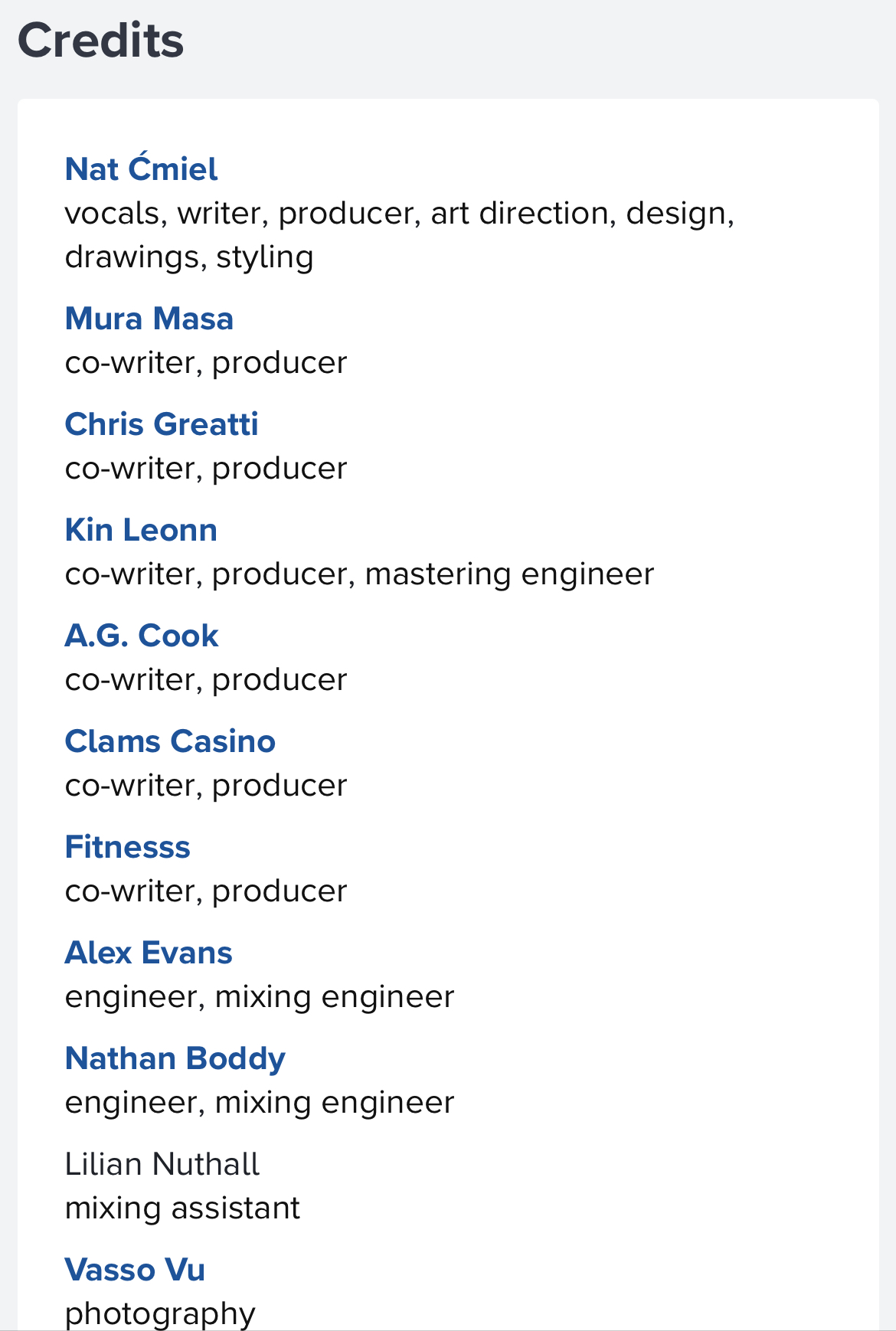Click the Alex Evans link
The image size is (896, 1331).
tap(149, 953)
